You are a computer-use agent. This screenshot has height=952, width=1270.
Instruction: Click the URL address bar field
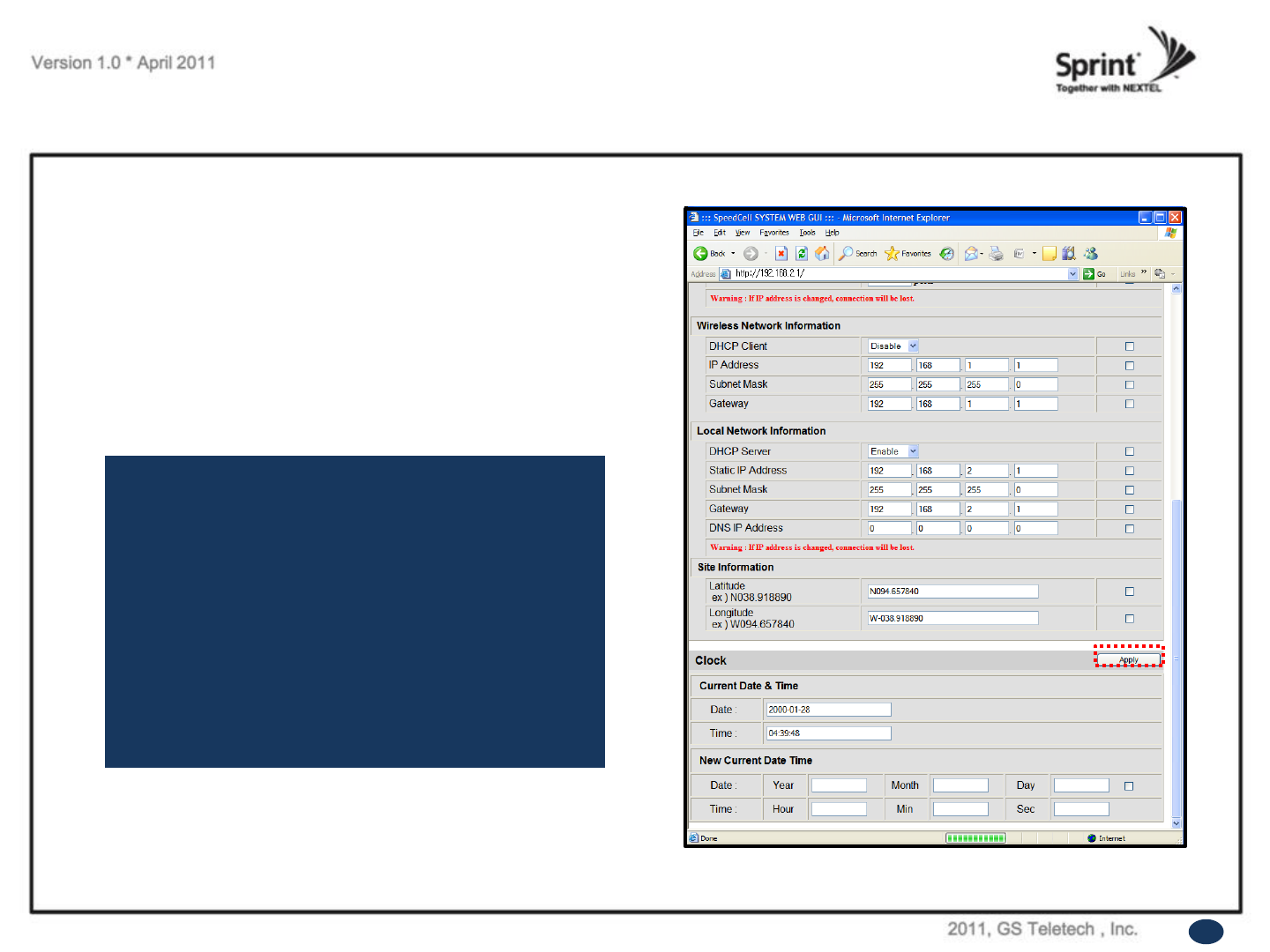(900, 274)
